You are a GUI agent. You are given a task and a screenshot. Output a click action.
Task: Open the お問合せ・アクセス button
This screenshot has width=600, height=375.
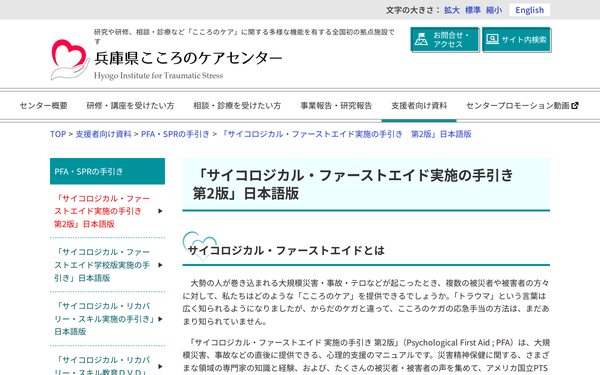click(x=445, y=39)
